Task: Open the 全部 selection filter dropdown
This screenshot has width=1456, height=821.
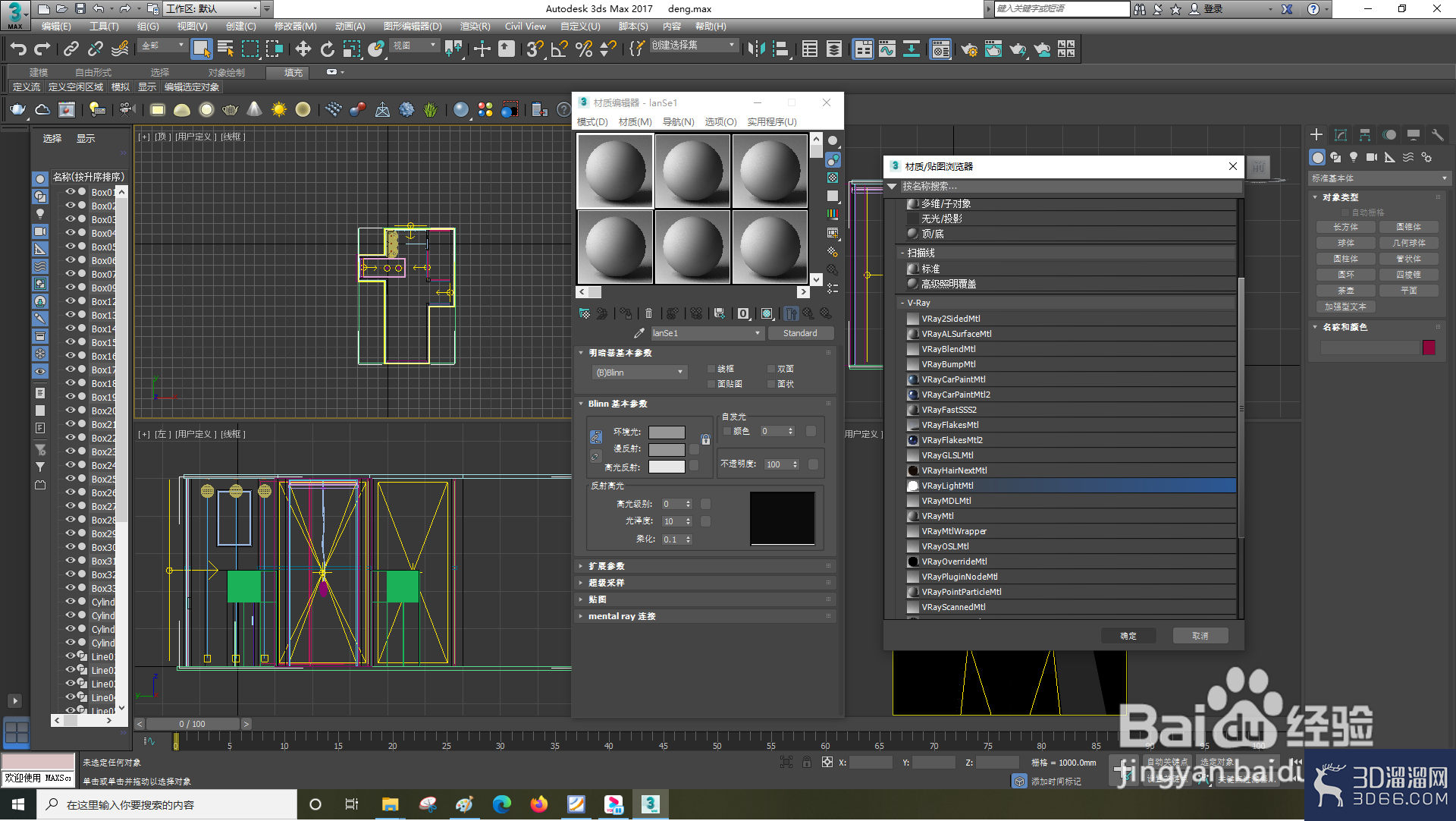Action: 162,46
